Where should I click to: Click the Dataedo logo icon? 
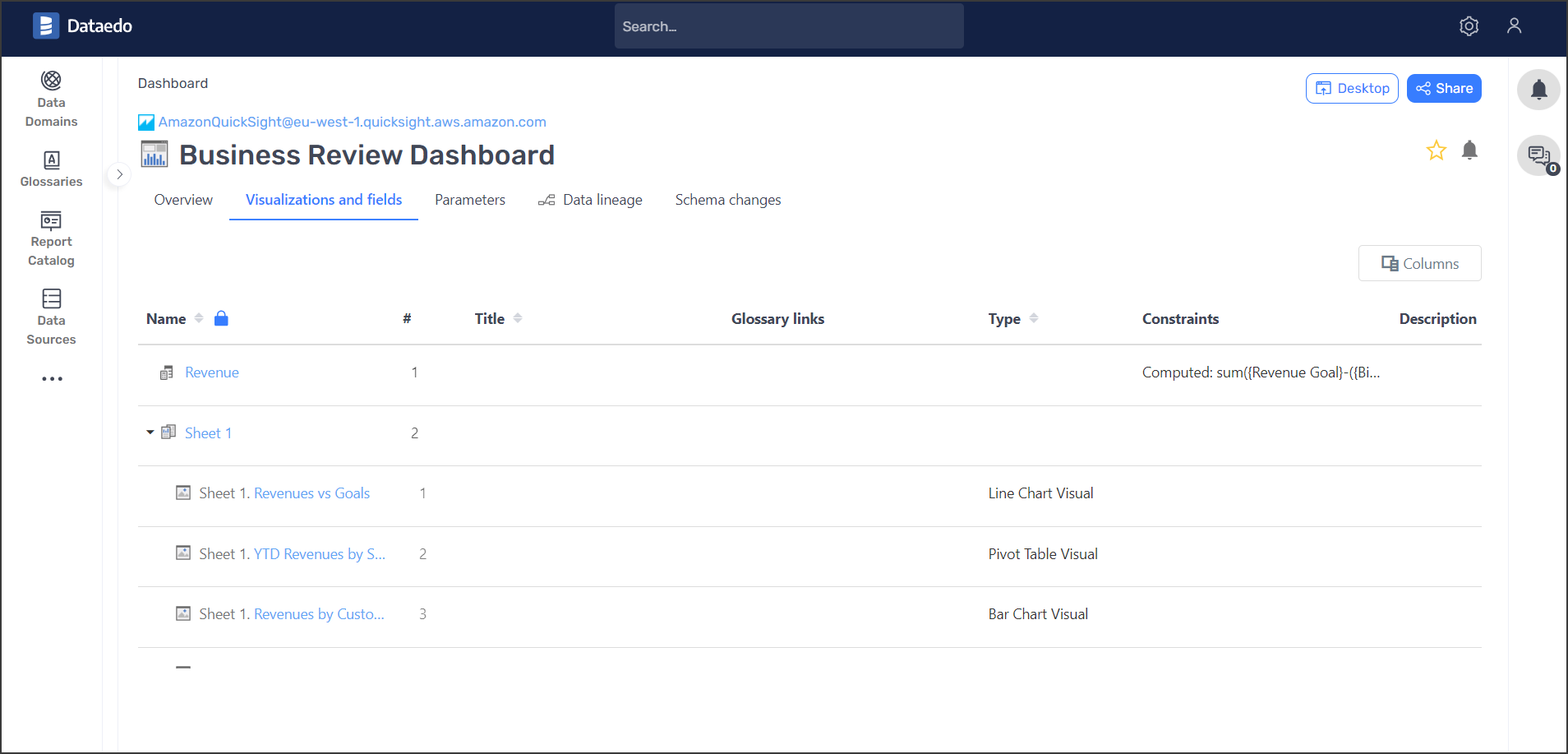[46, 25]
